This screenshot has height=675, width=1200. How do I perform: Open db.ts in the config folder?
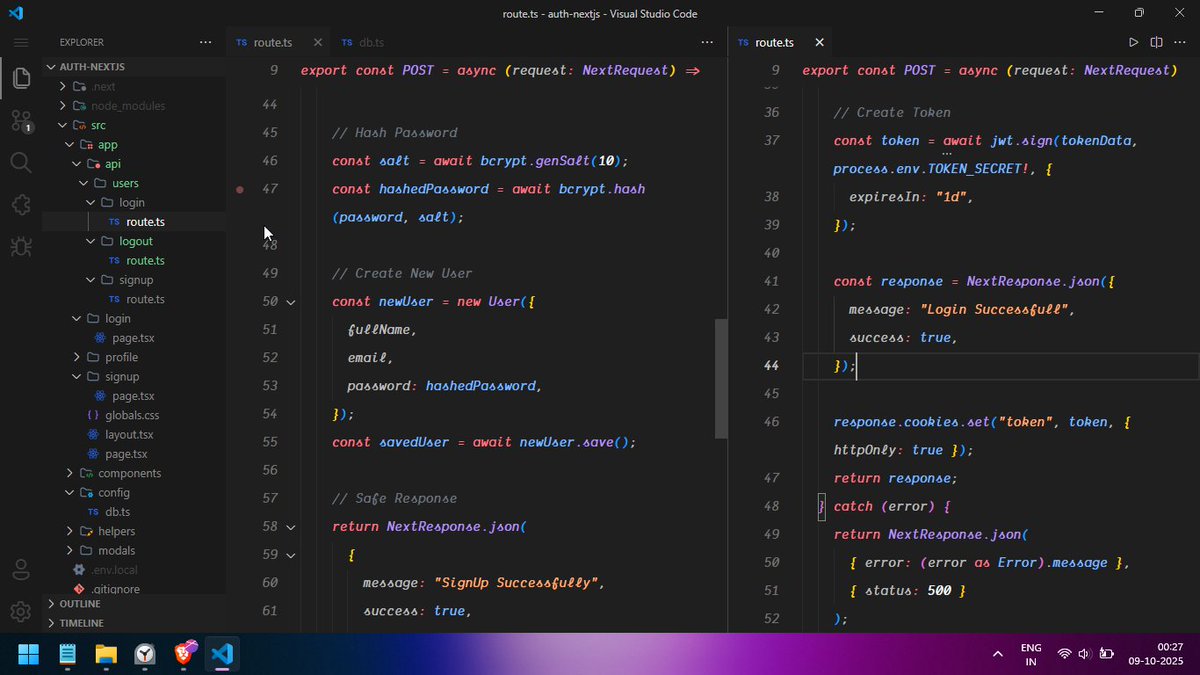[117, 512]
